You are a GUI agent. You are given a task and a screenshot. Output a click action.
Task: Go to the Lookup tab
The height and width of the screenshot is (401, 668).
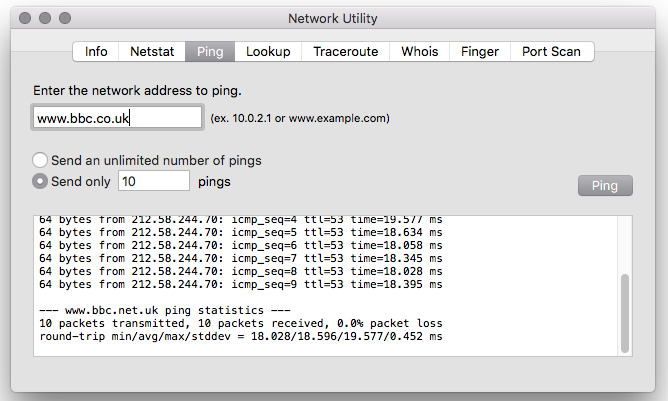click(x=268, y=51)
